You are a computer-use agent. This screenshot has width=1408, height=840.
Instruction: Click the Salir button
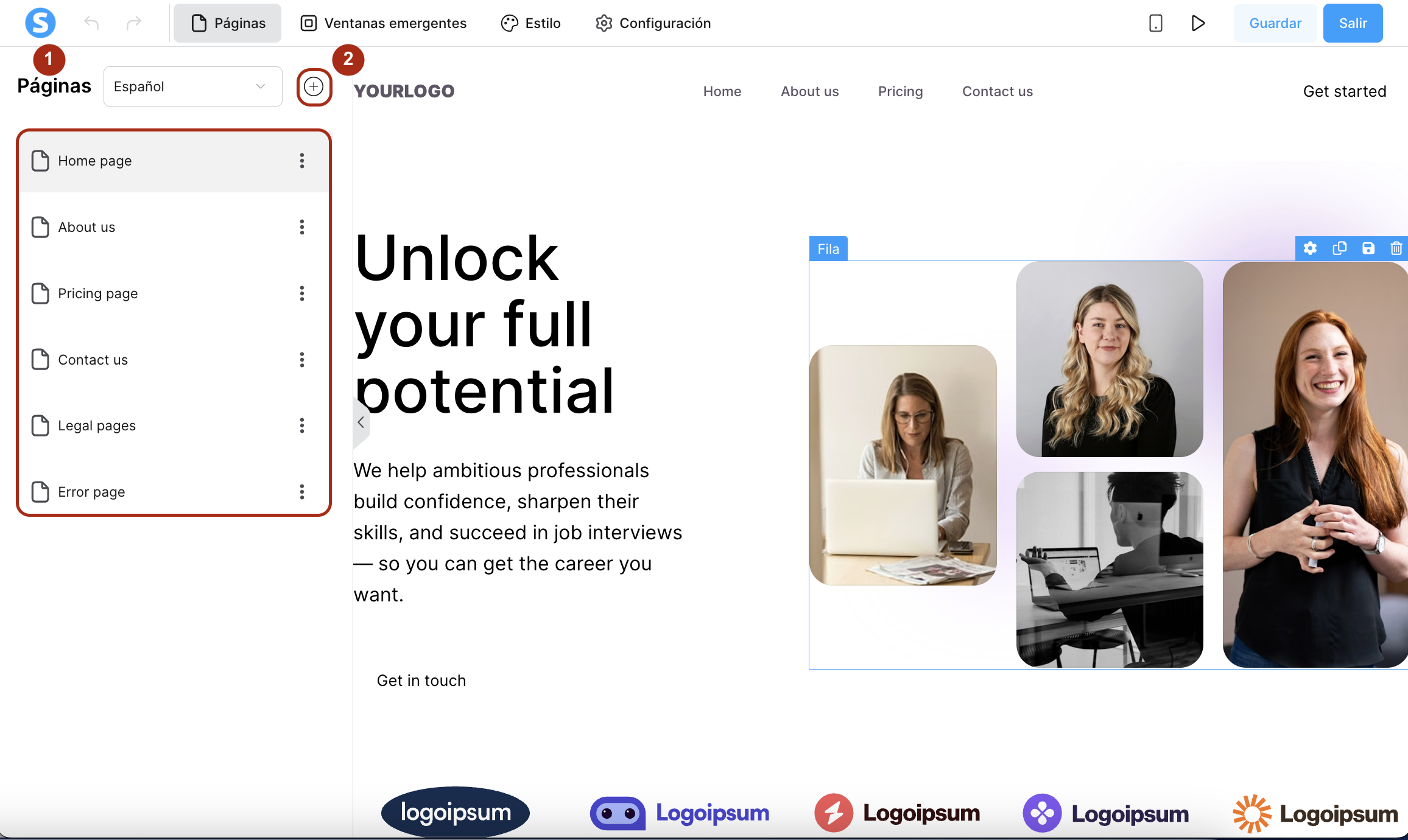1353,23
